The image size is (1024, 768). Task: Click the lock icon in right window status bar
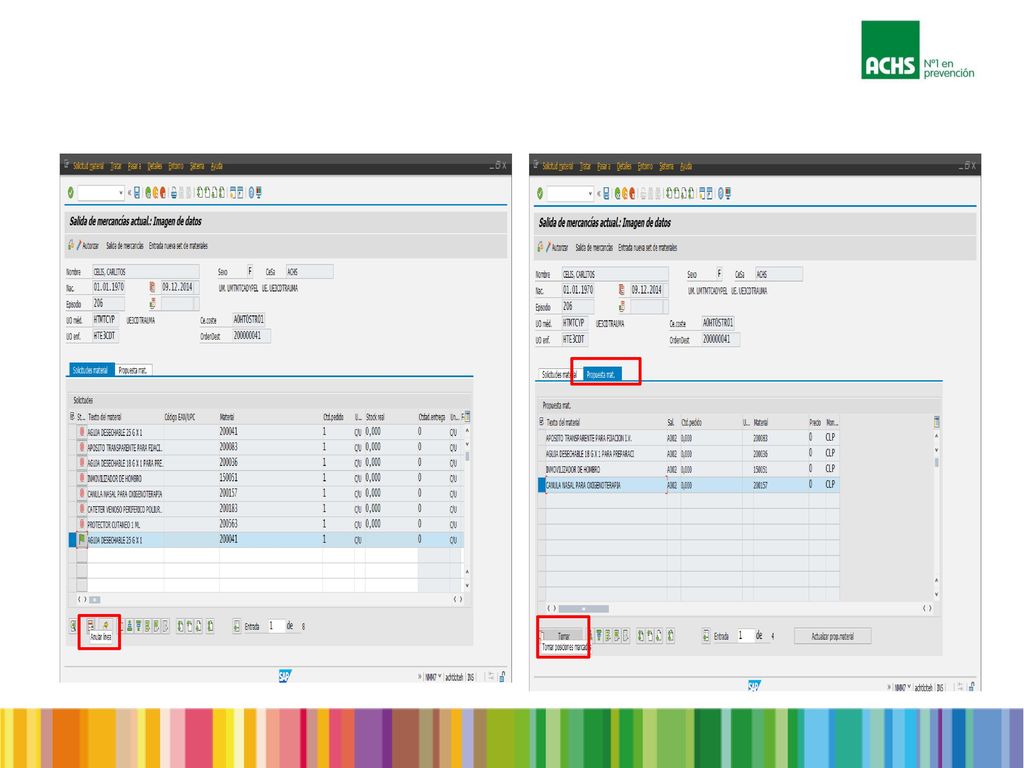pos(972,687)
